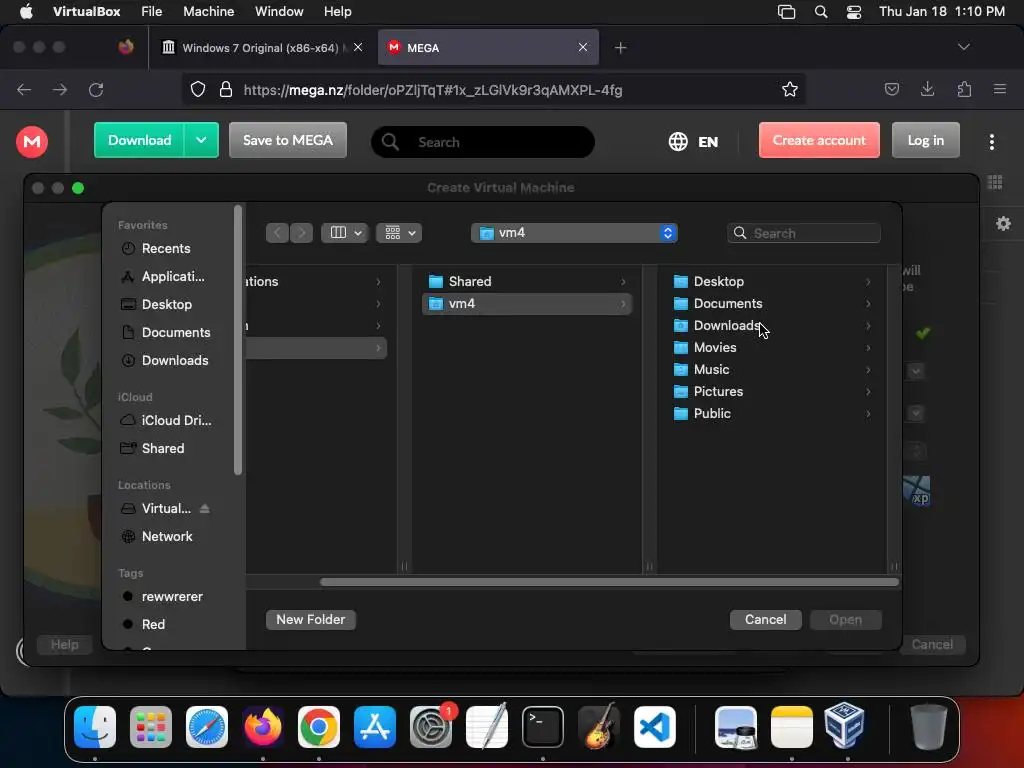1024x768 pixels.
Task: Open GarageBand in the dock
Action: (599, 726)
